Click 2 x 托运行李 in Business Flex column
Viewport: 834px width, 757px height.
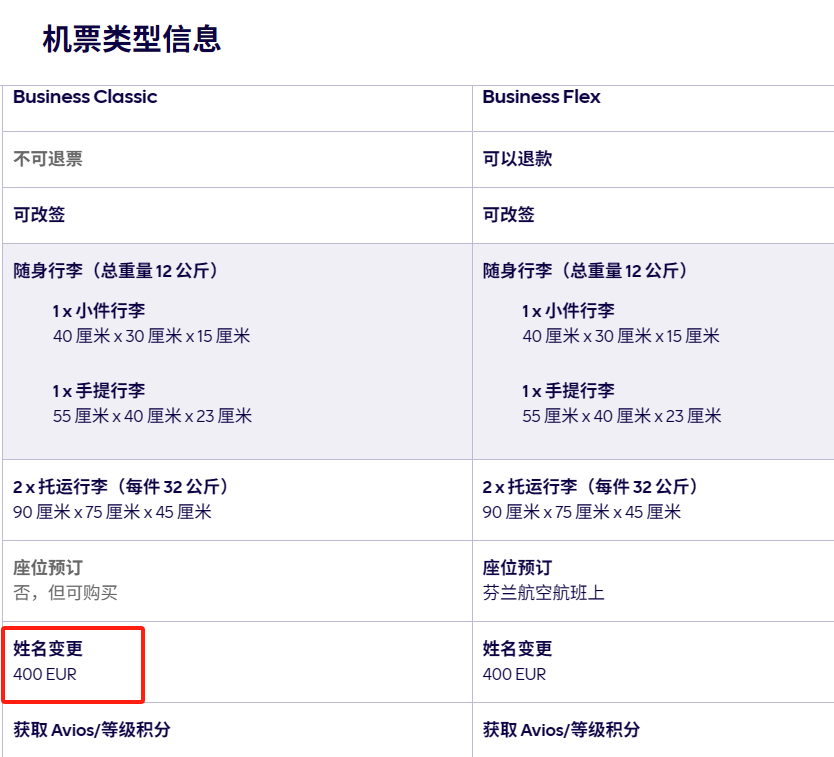[591, 487]
